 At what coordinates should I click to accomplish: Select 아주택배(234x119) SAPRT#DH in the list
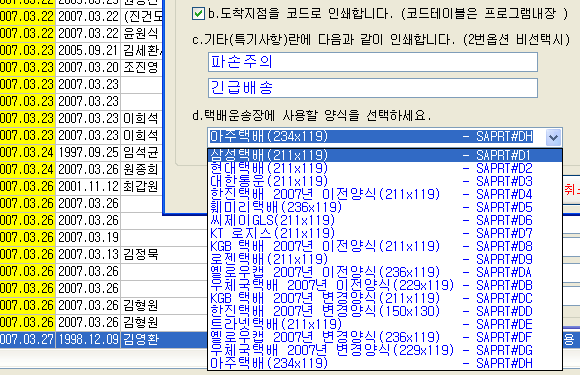point(385,363)
